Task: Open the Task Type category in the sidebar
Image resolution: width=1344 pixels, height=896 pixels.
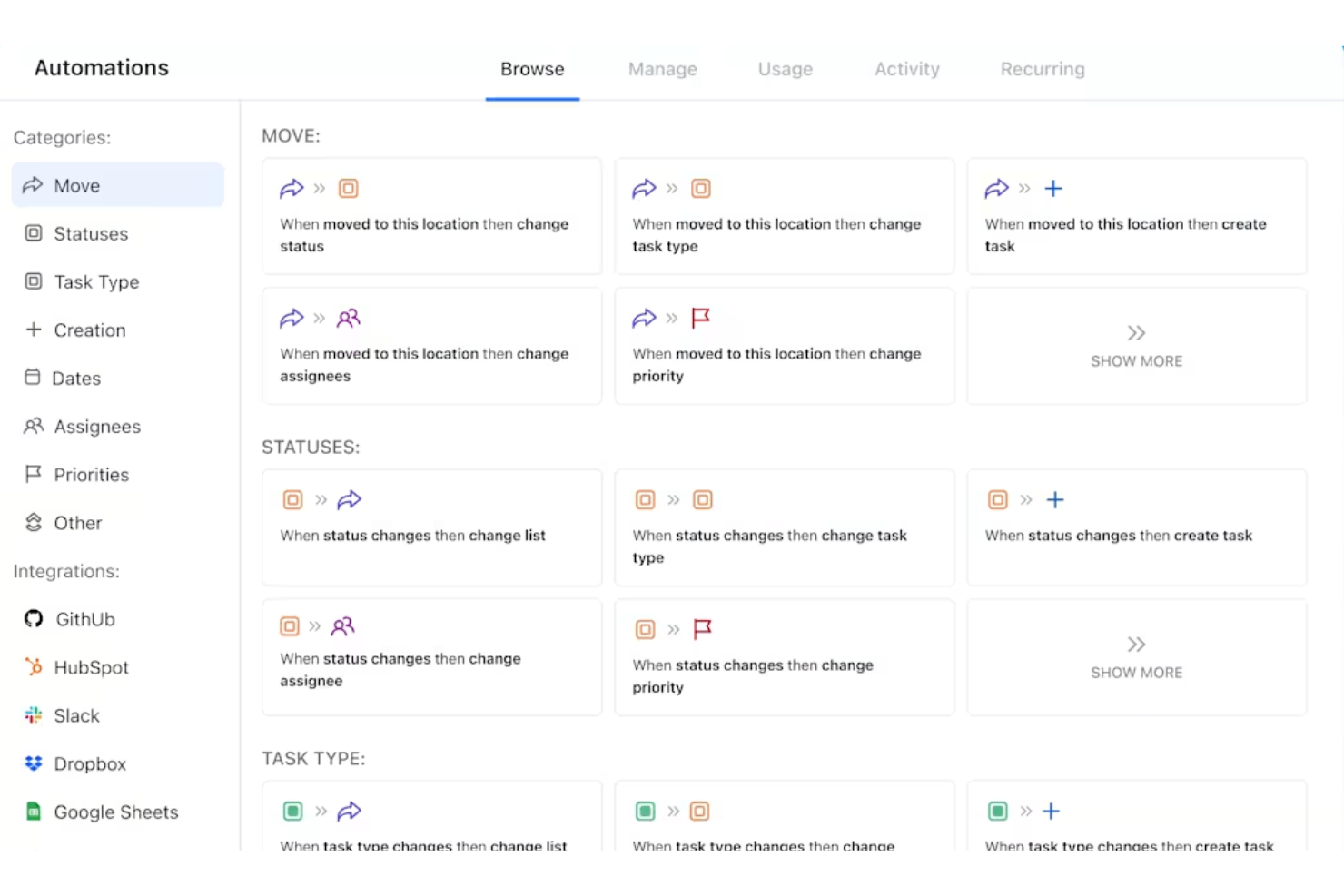Action: point(96,281)
